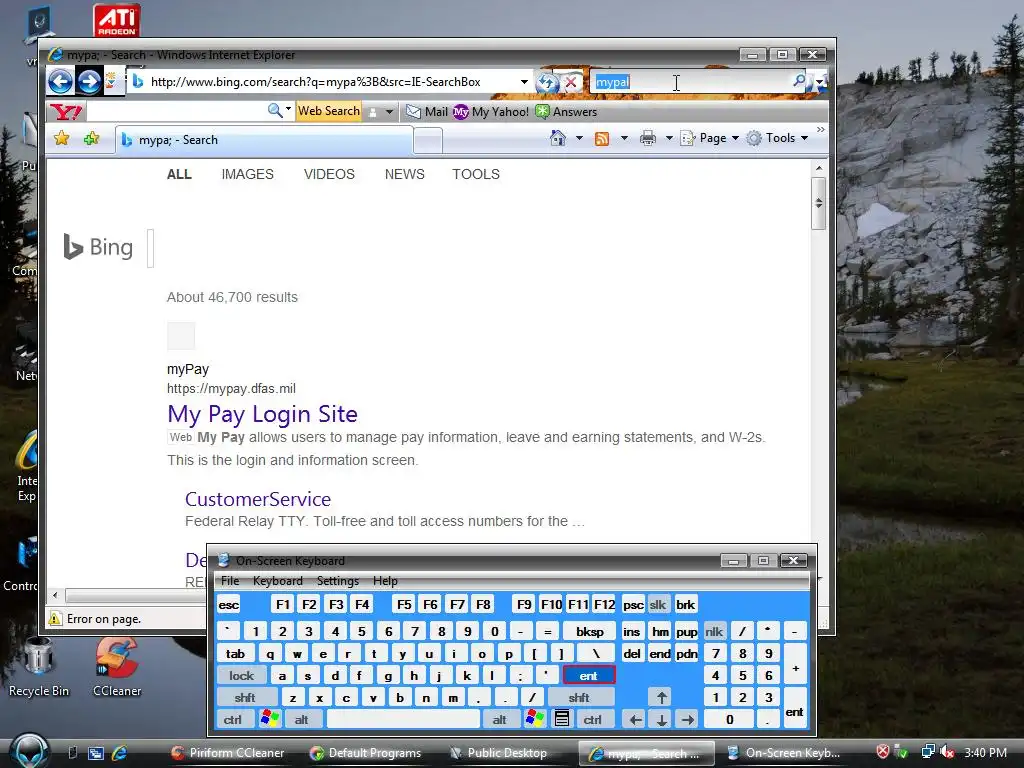
Task: Open the empty new tab button
Action: pyautogui.click(x=428, y=140)
